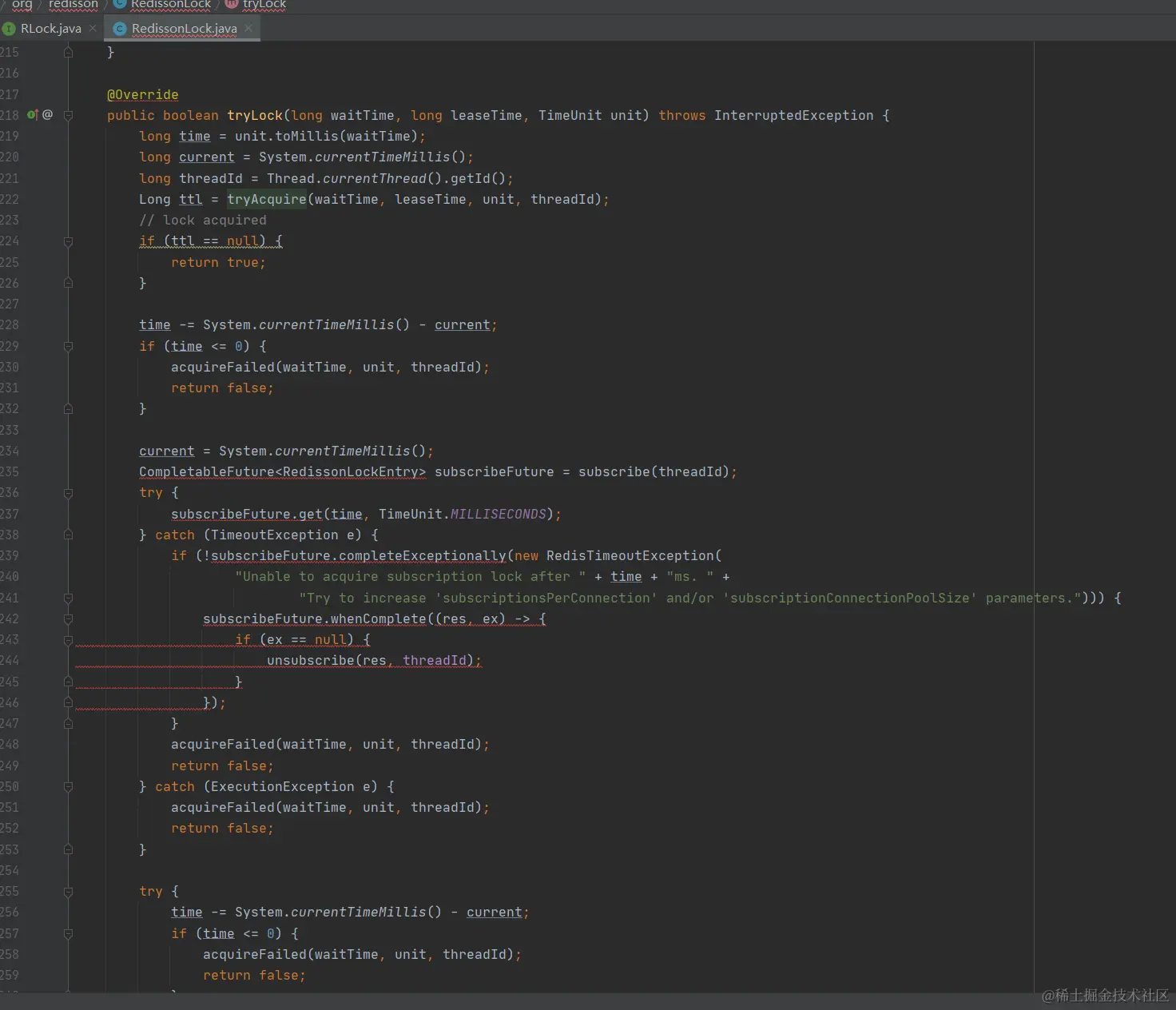Collapse the catch ExecutionException fold on line 250
The image size is (1176, 1010).
click(68, 787)
